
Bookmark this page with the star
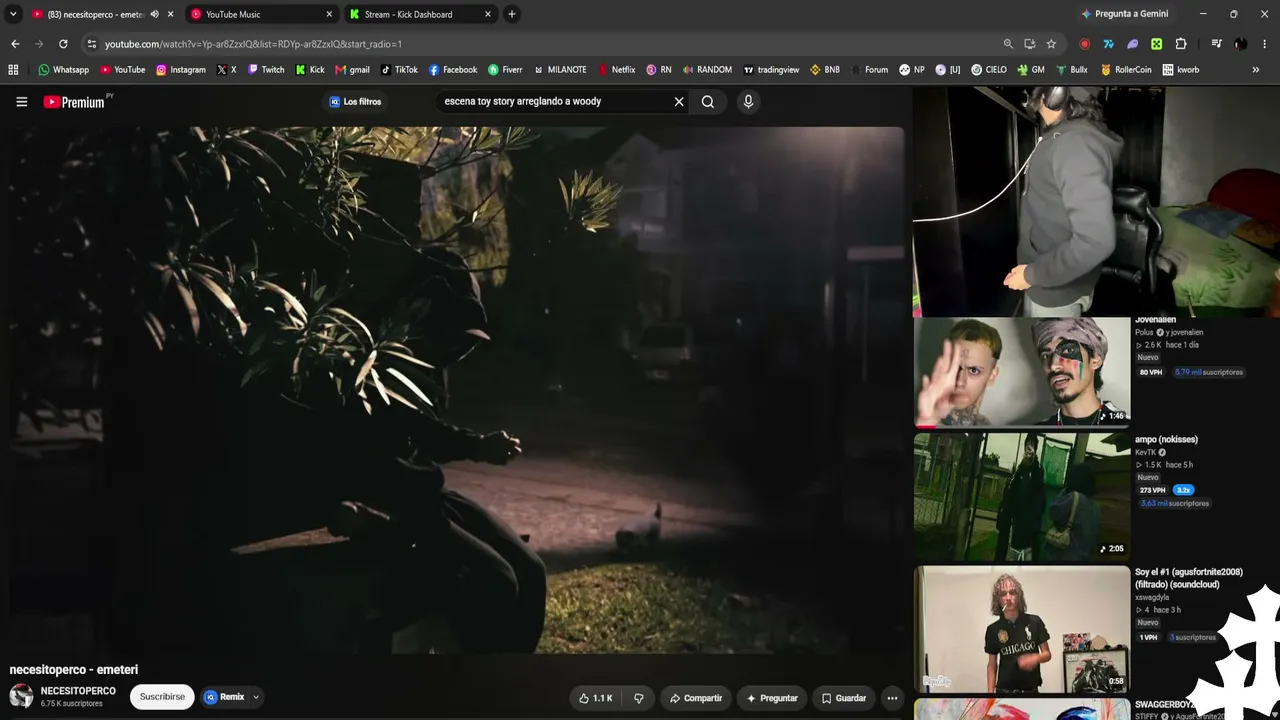tap(1051, 44)
